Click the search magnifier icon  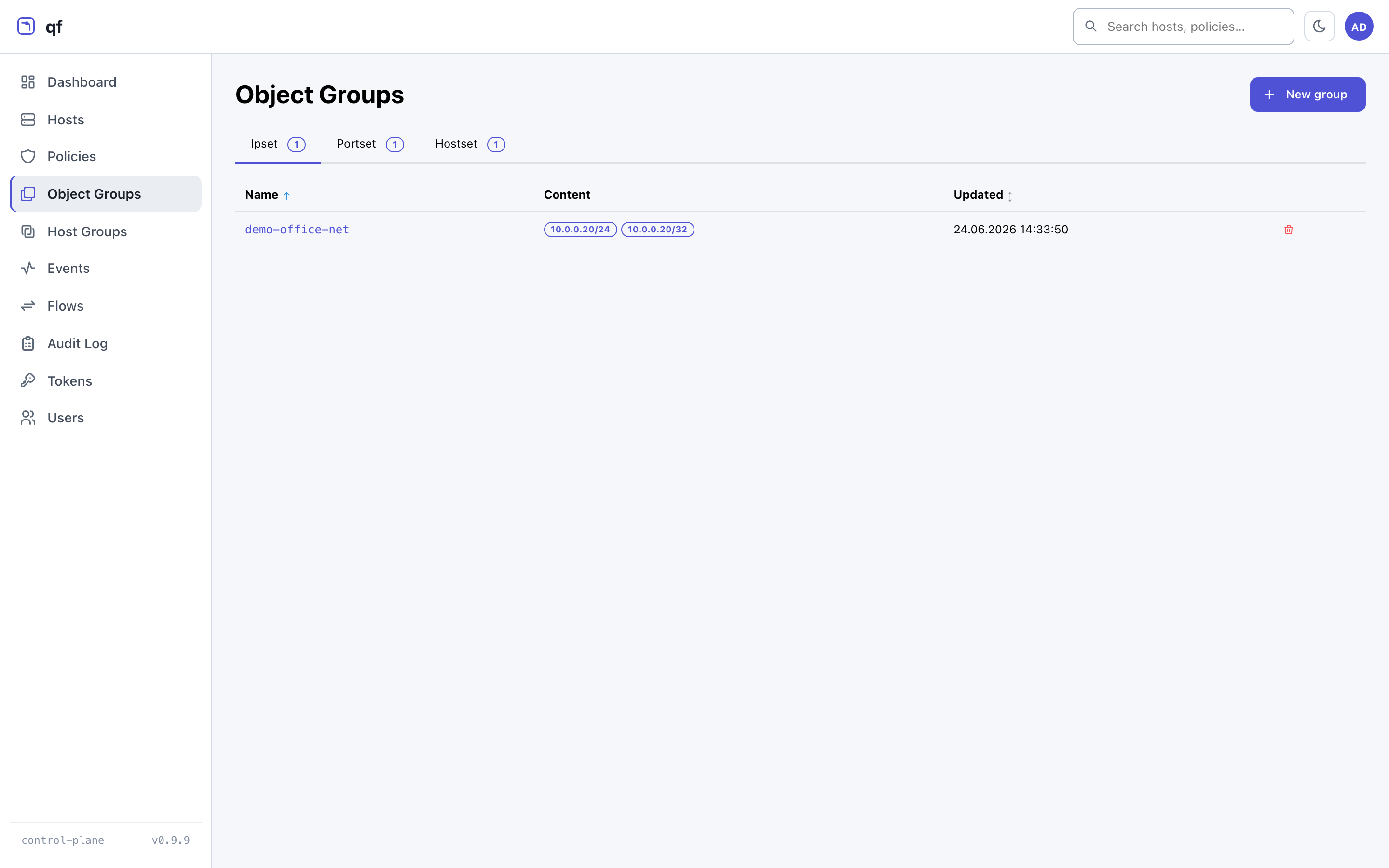click(x=1091, y=27)
